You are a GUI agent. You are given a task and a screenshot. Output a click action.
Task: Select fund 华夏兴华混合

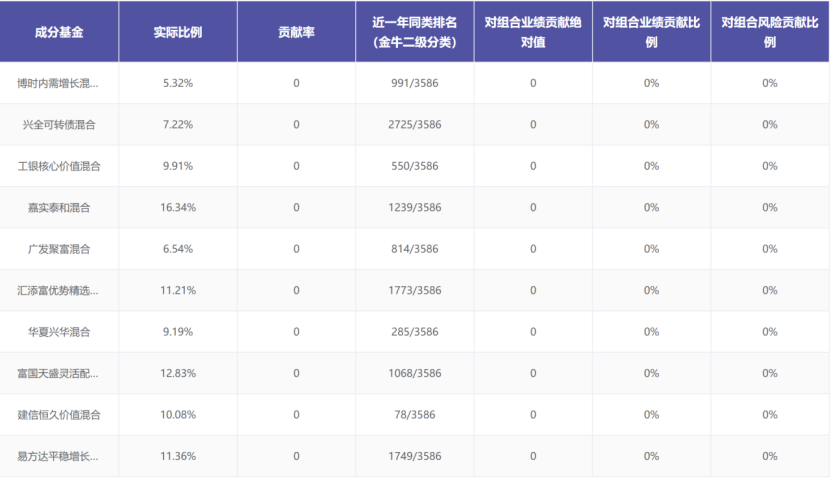(59, 332)
